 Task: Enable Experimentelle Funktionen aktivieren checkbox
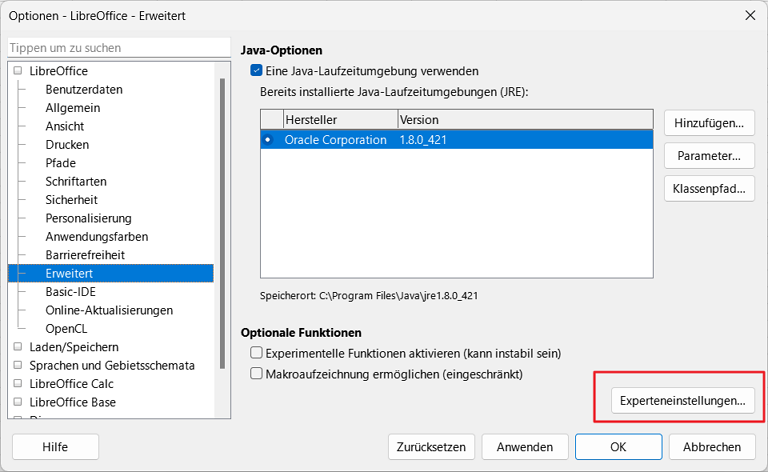click(256, 353)
